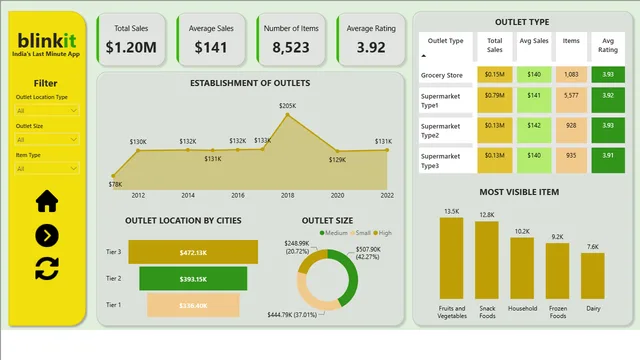Click the $507.90K (42.27%) donut label
640x360 pixels.
pos(367,253)
